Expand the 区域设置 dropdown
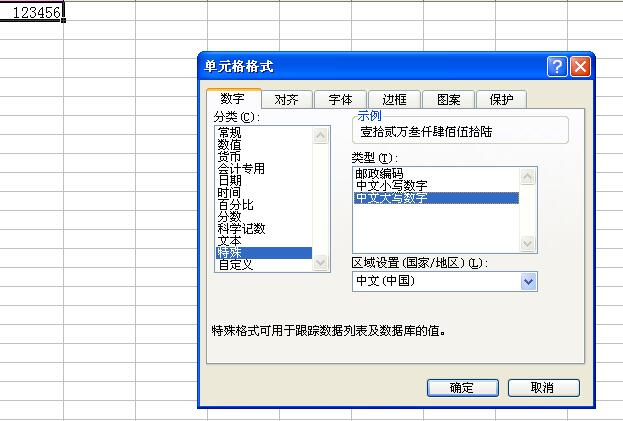The image size is (623, 421). (529, 282)
